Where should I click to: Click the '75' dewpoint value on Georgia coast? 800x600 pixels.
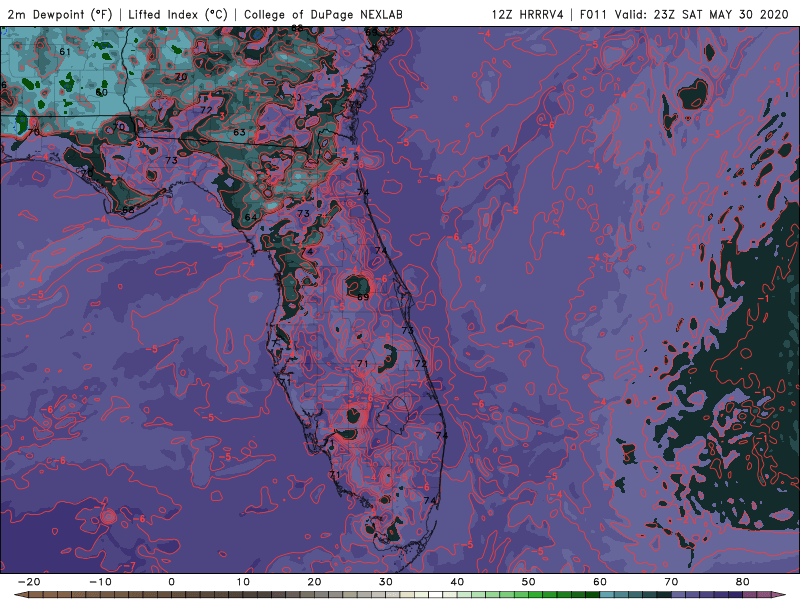pyautogui.click(x=355, y=105)
